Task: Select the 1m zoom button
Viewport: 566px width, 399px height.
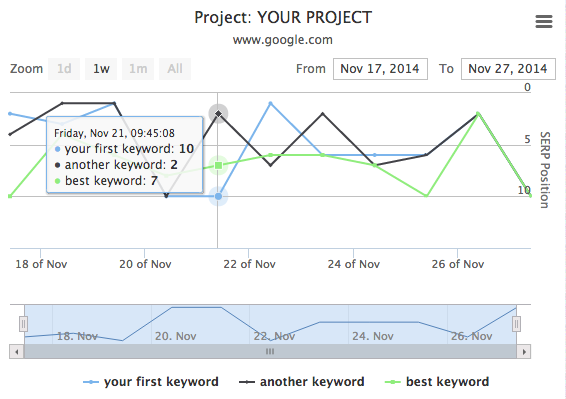Action: click(x=138, y=69)
